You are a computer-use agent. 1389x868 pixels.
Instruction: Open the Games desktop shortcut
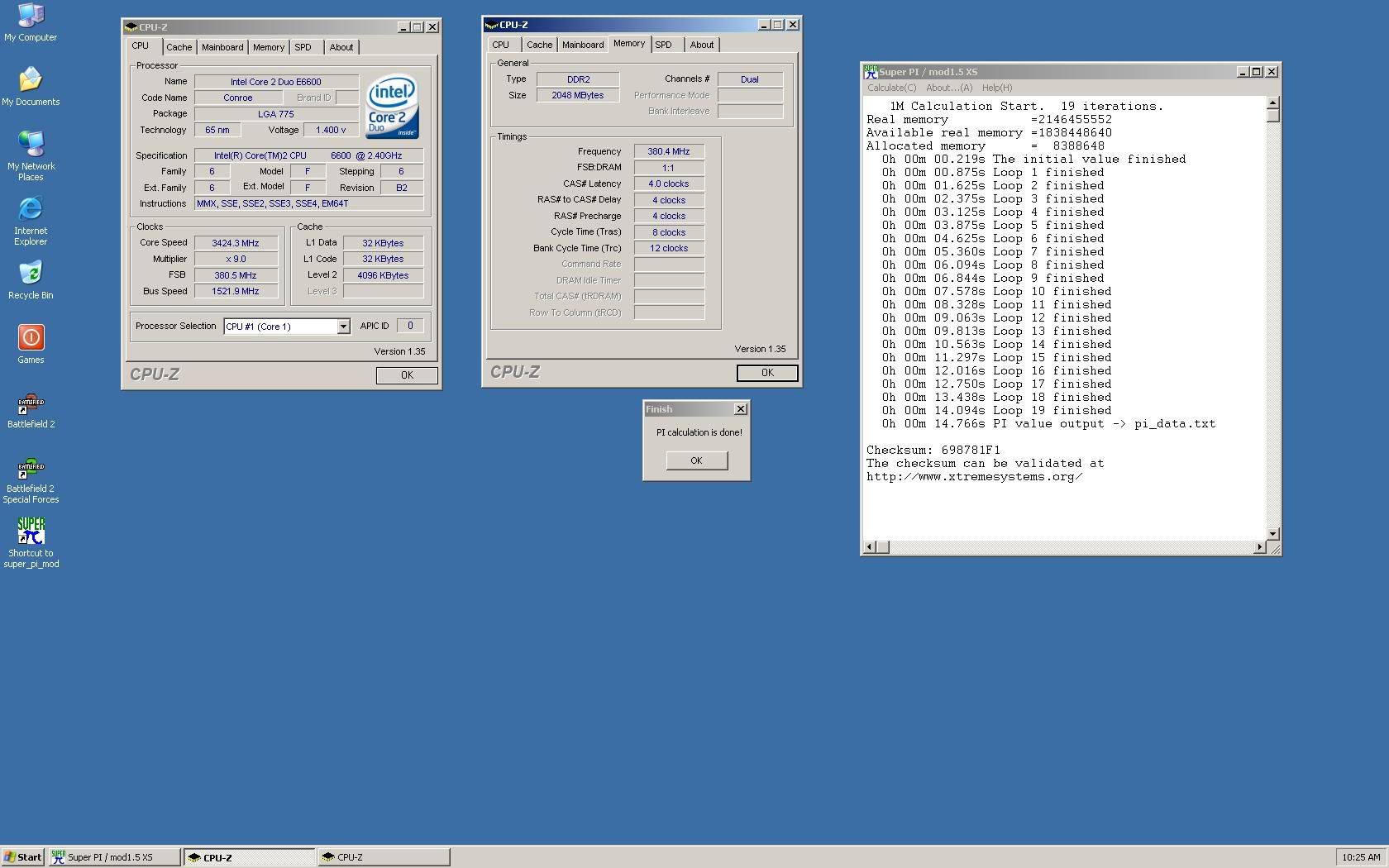pyautogui.click(x=31, y=339)
